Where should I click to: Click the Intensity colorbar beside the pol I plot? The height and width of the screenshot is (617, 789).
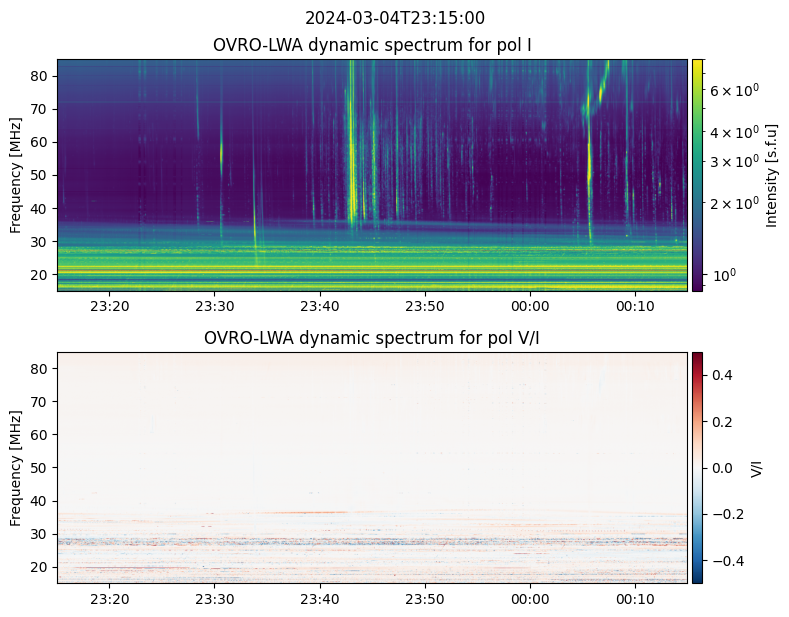pos(697,175)
